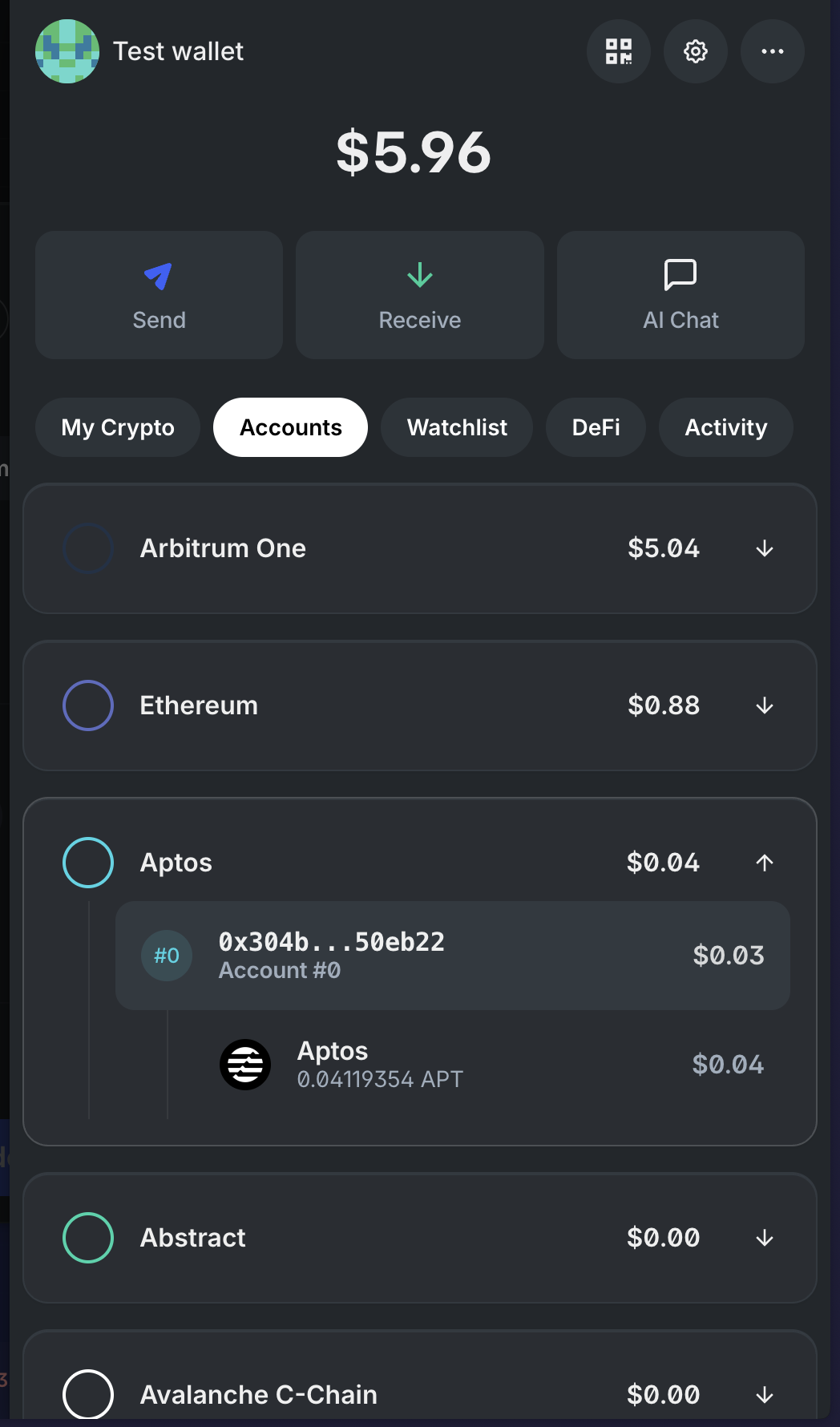Expand the Ethereum account arrow
The width and height of the screenshot is (840, 1427).
765,705
